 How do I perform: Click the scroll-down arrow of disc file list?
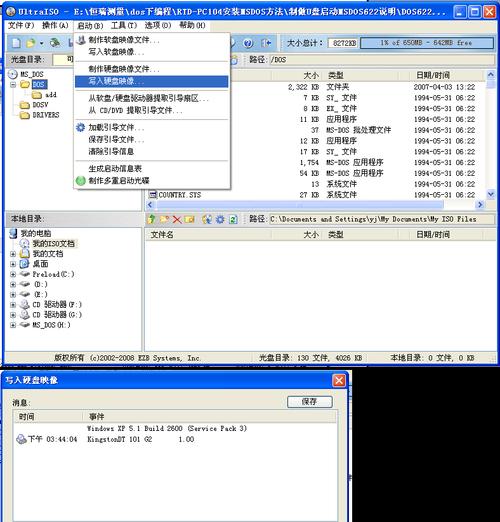(491, 194)
